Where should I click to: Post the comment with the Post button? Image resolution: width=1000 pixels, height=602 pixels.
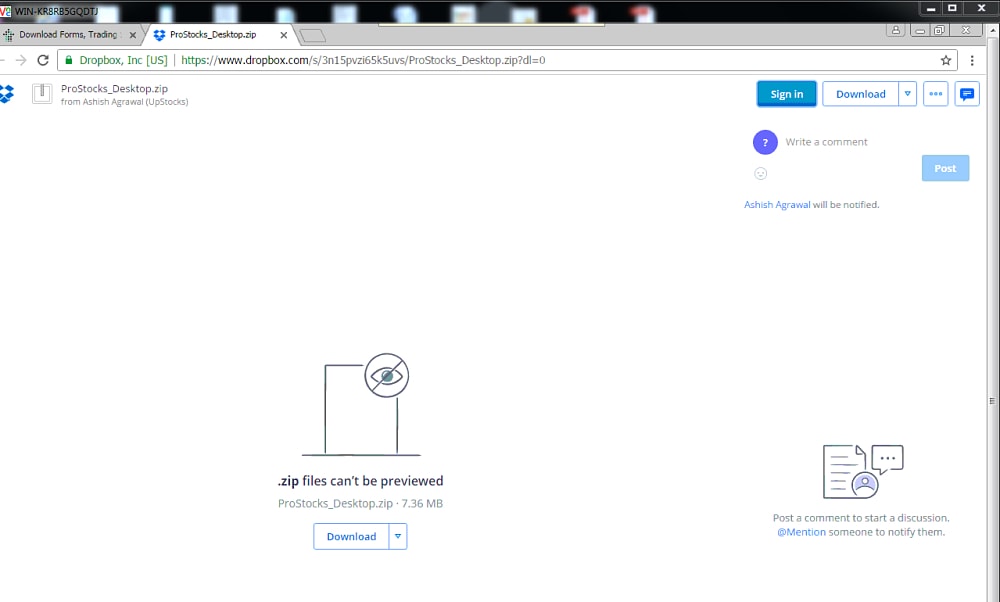(945, 168)
